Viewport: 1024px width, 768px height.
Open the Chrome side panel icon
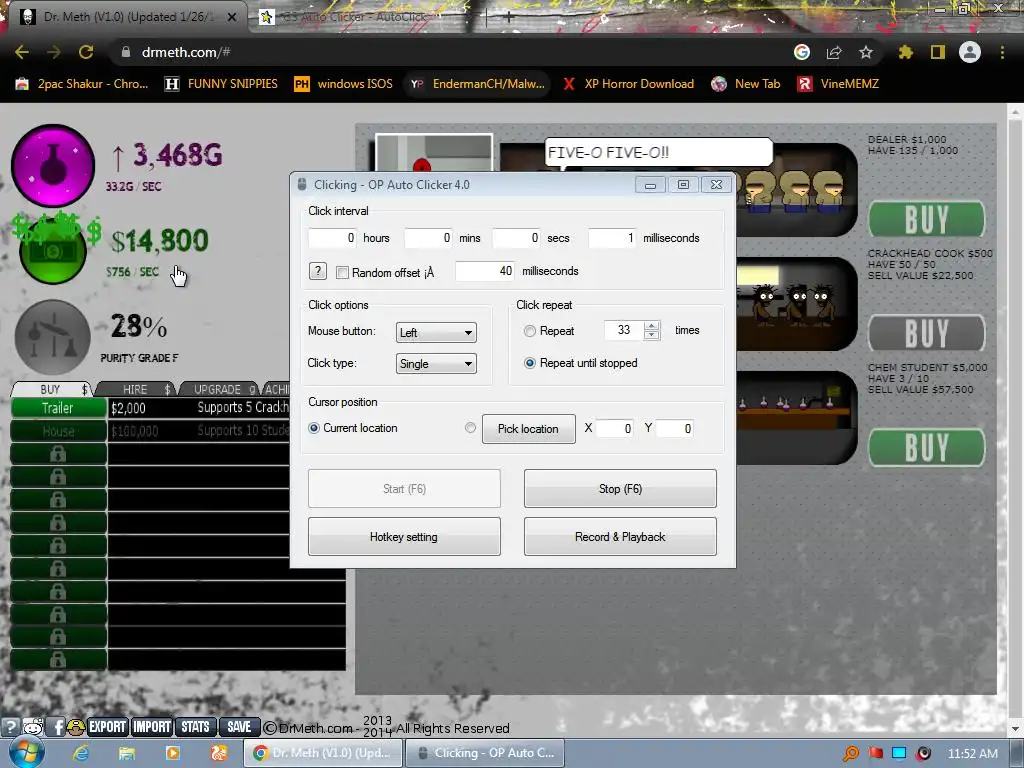point(938,52)
